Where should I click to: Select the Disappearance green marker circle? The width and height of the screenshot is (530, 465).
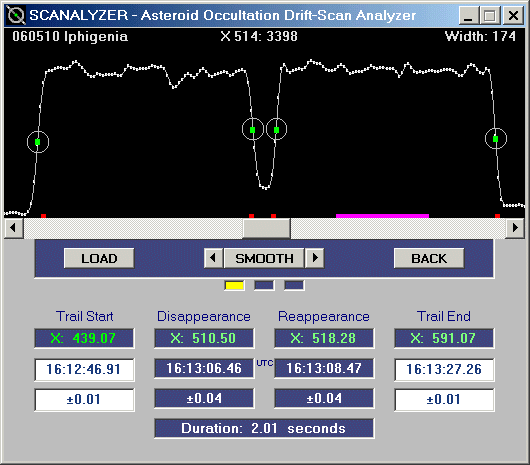[x=252, y=129]
